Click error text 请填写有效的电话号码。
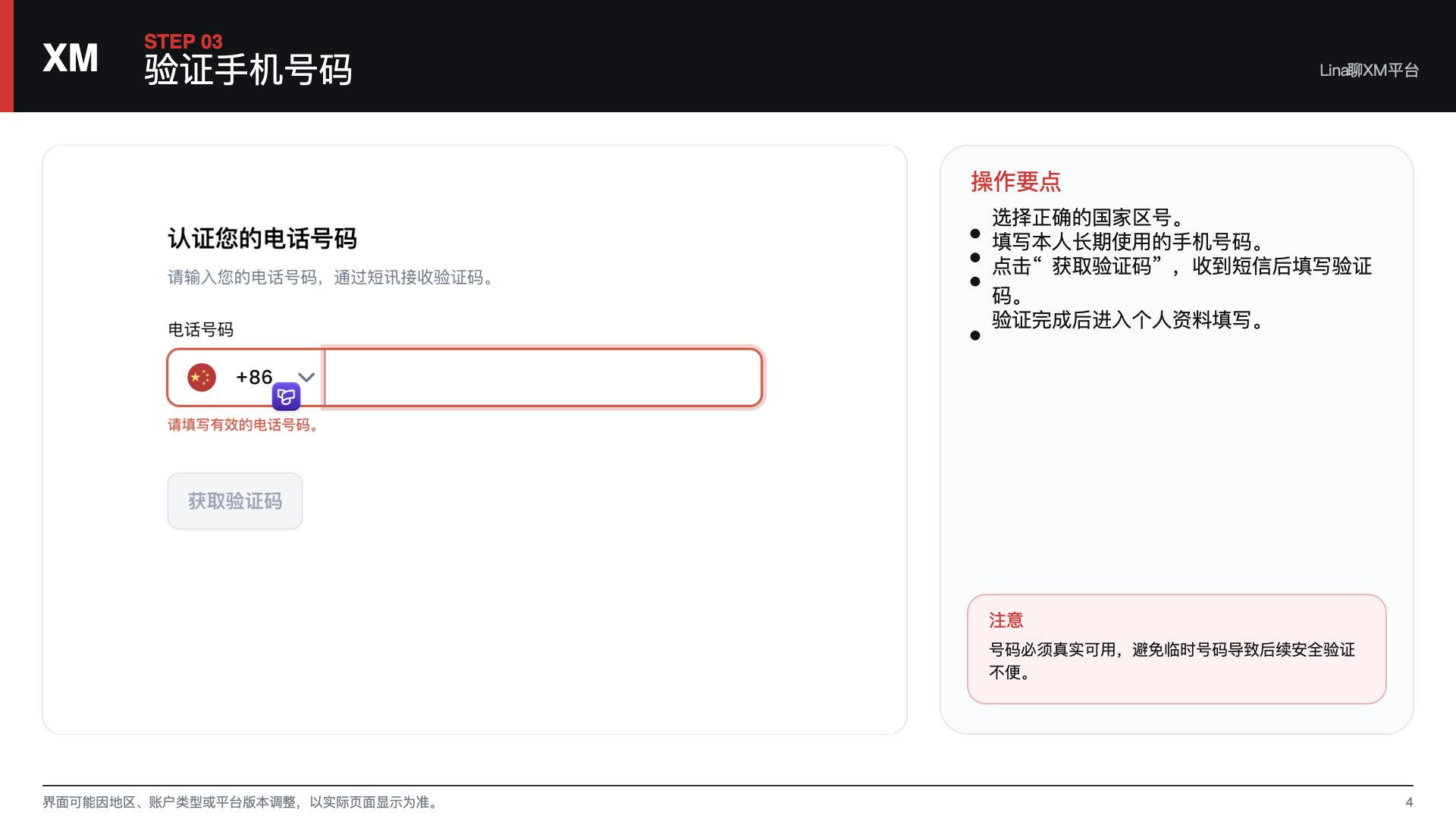1456x819 pixels. pyautogui.click(x=244, y=425)
